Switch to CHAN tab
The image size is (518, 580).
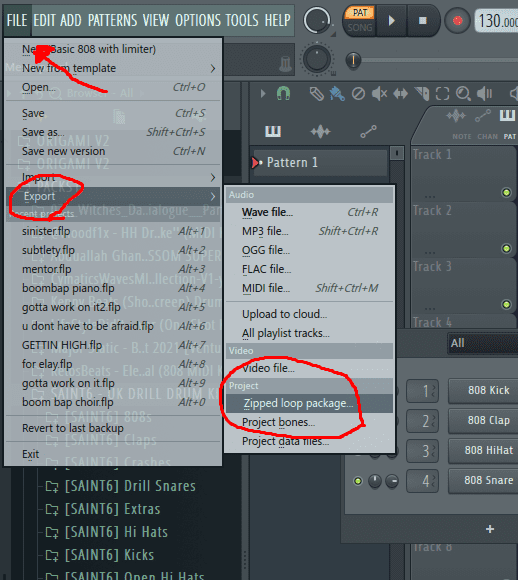tap(487, 136)
